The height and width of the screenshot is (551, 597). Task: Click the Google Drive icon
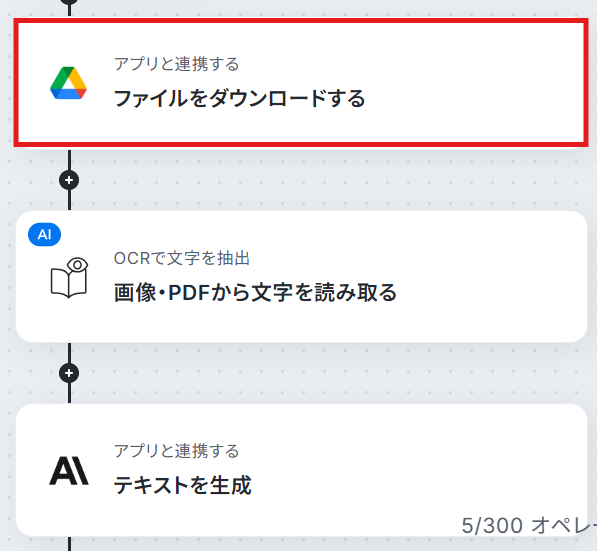[69, 83]
